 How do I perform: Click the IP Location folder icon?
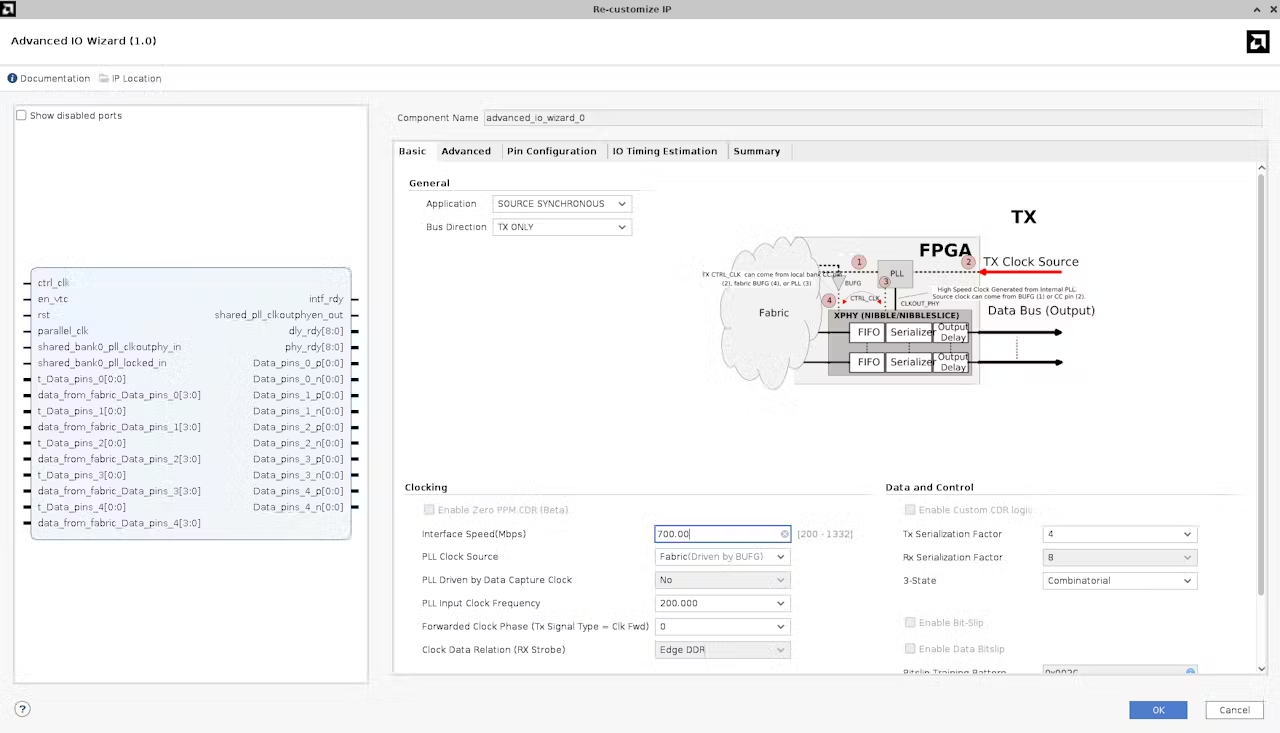click(104, 78)
